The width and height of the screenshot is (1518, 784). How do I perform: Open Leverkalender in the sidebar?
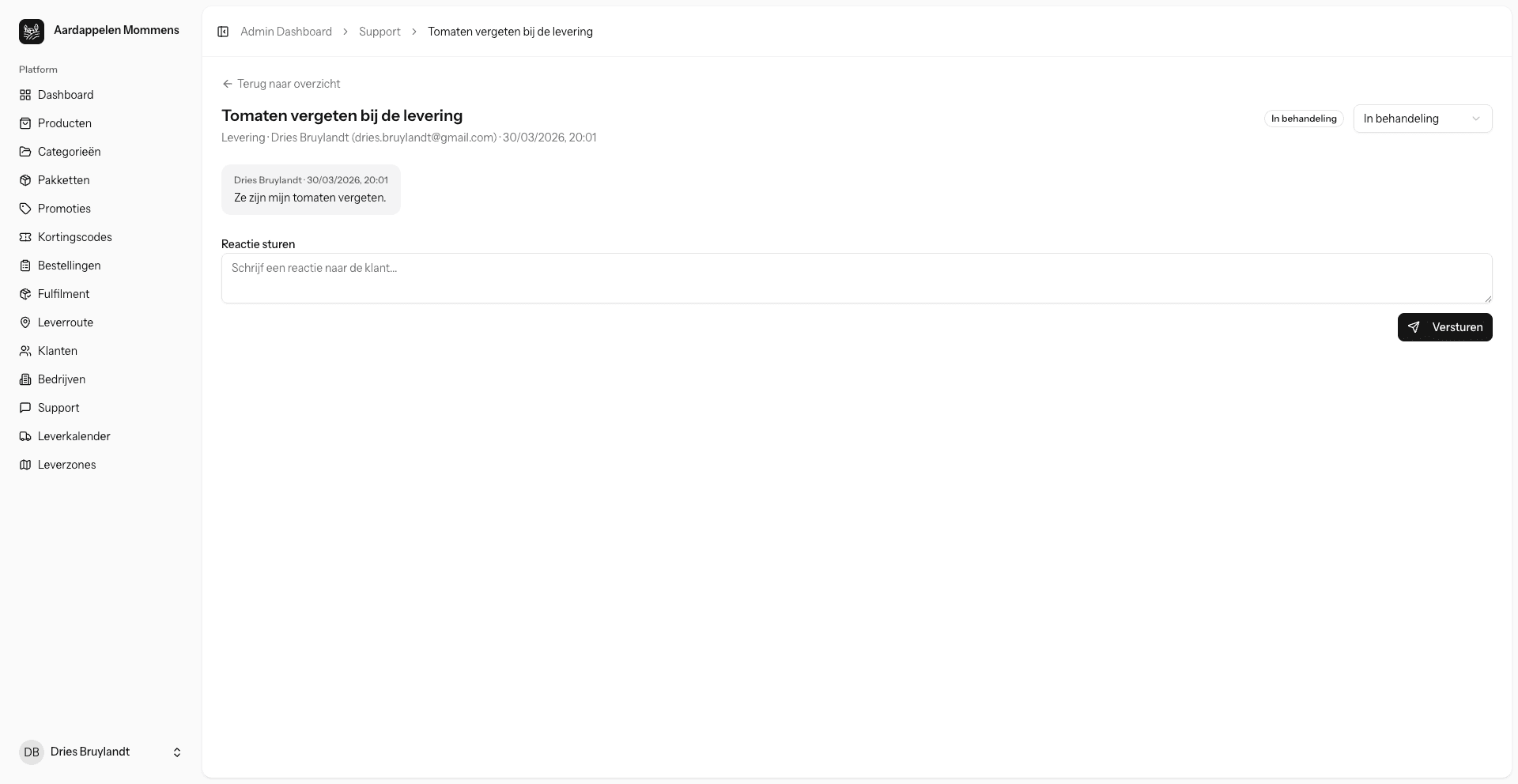click(x=101, y=436)
